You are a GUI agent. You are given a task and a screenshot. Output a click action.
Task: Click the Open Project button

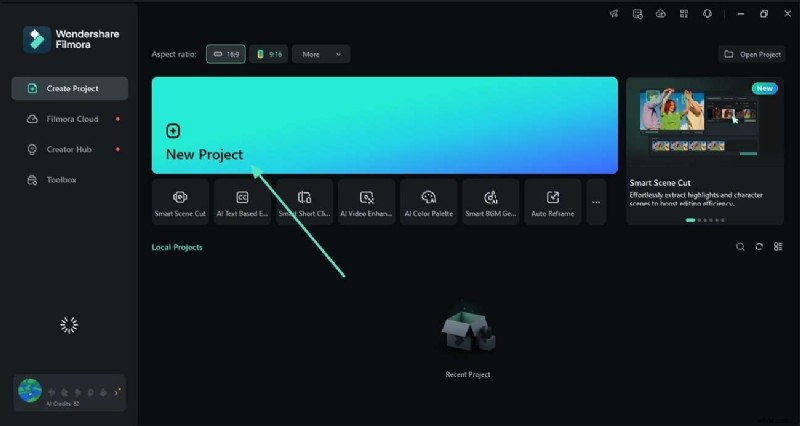[752, 54]
